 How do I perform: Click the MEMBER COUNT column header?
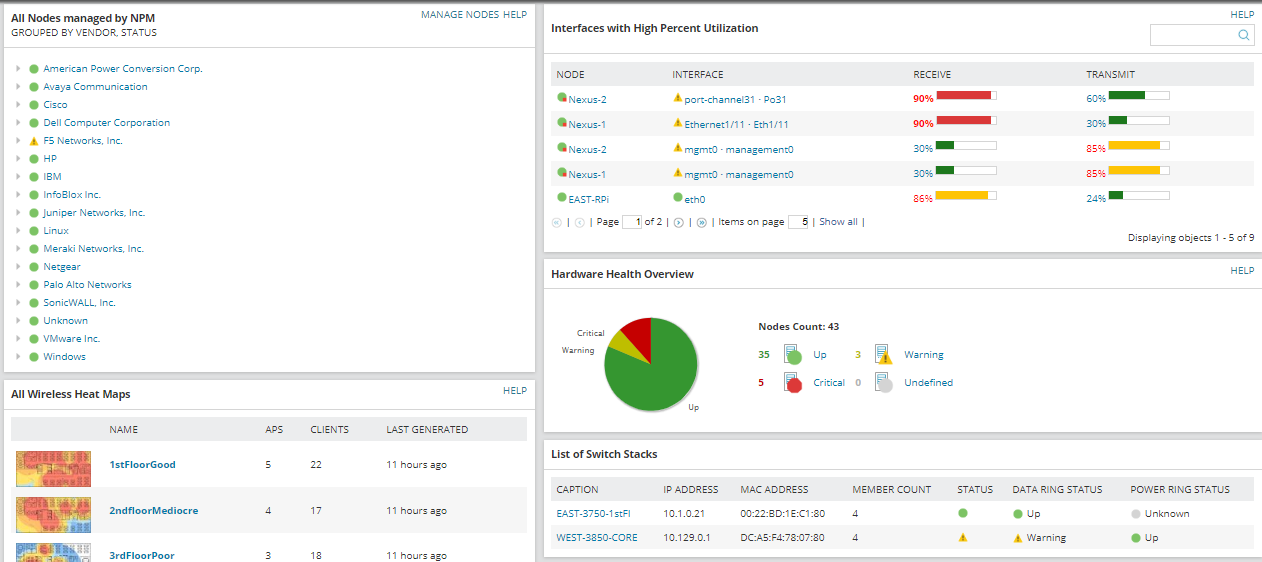[x=891, y=490]
